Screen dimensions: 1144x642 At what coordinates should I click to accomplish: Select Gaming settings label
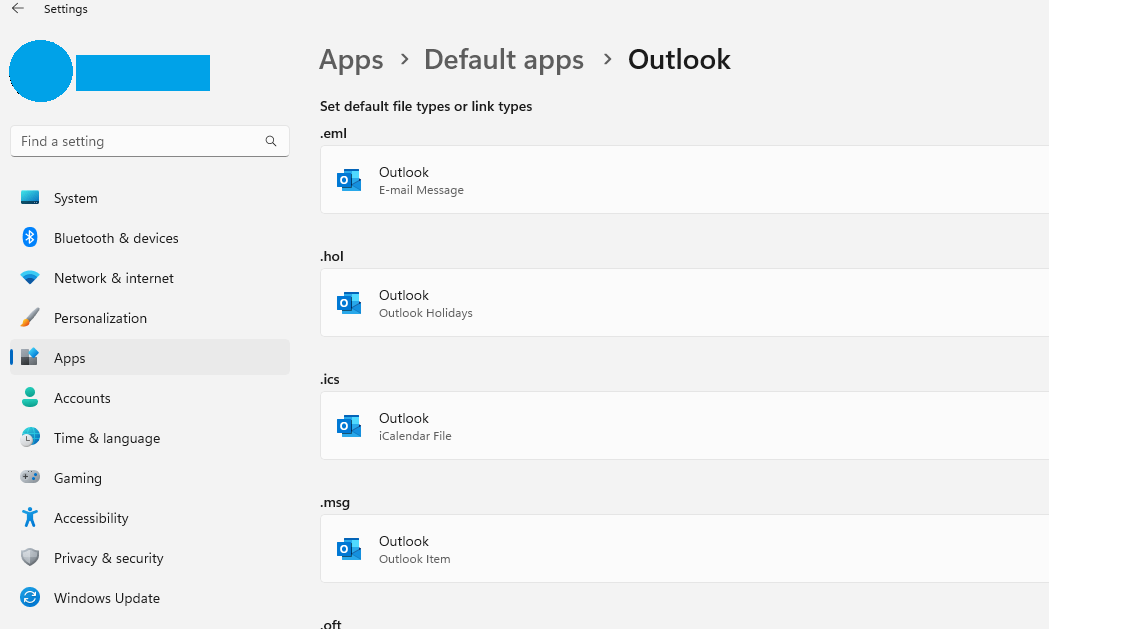(77, 479)
